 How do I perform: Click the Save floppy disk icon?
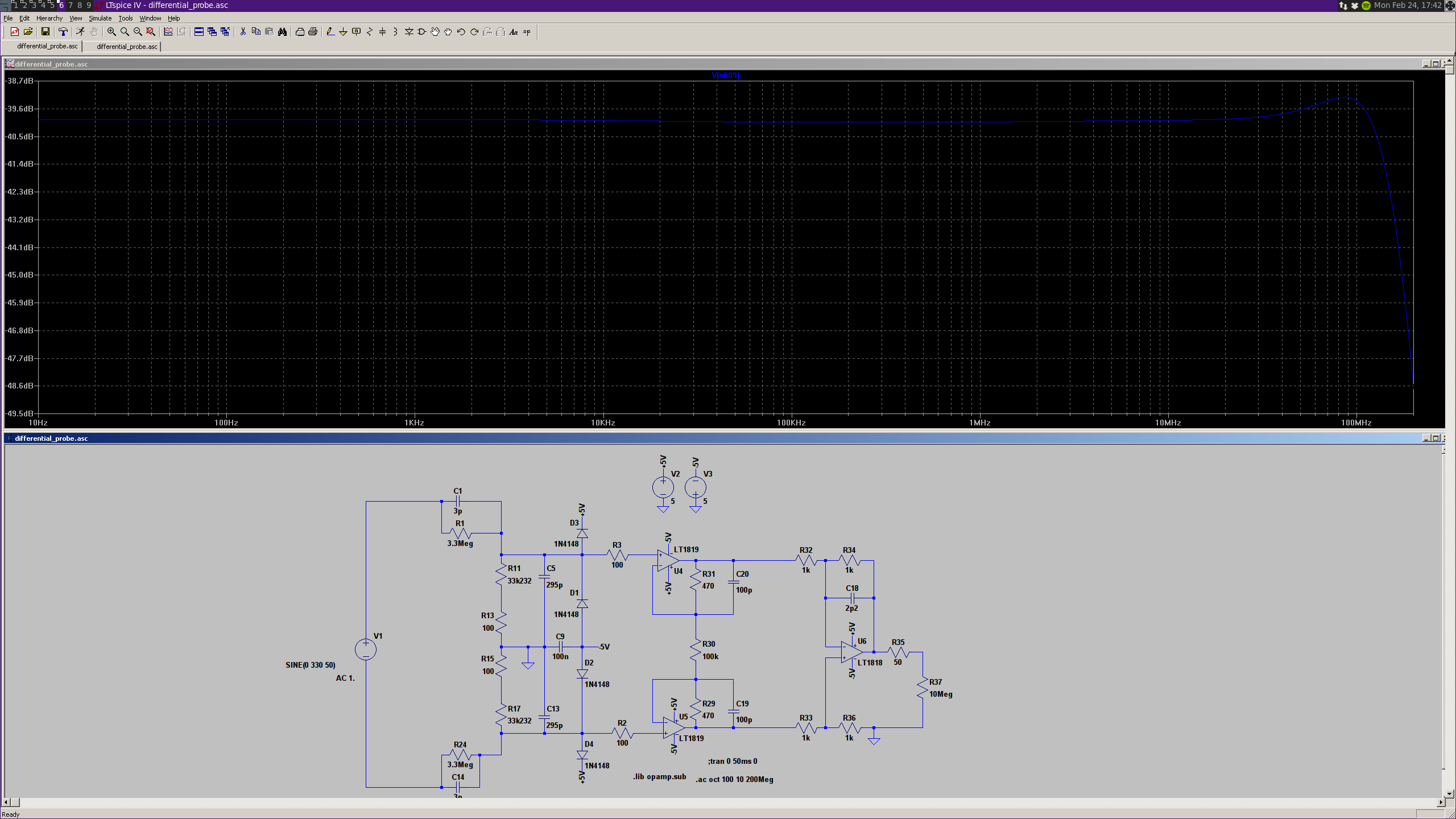[x=45, y=32]
